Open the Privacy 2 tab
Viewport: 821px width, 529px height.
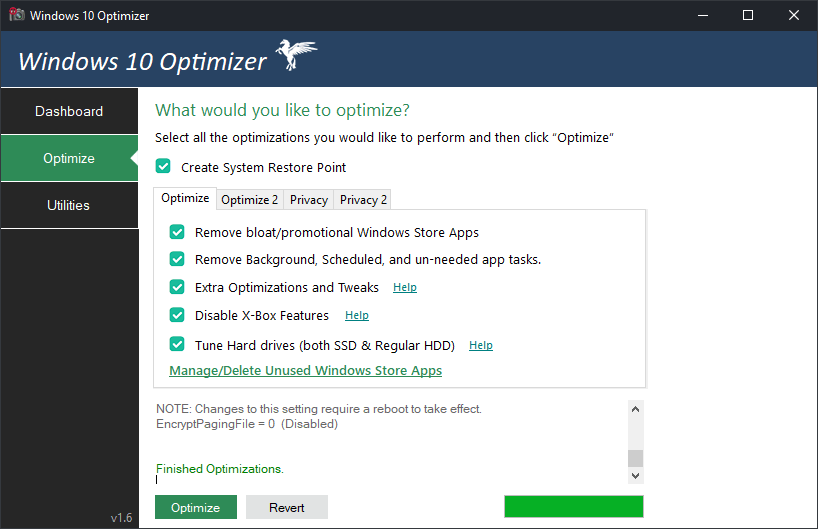pyautogui.click(x=363, y=200)
